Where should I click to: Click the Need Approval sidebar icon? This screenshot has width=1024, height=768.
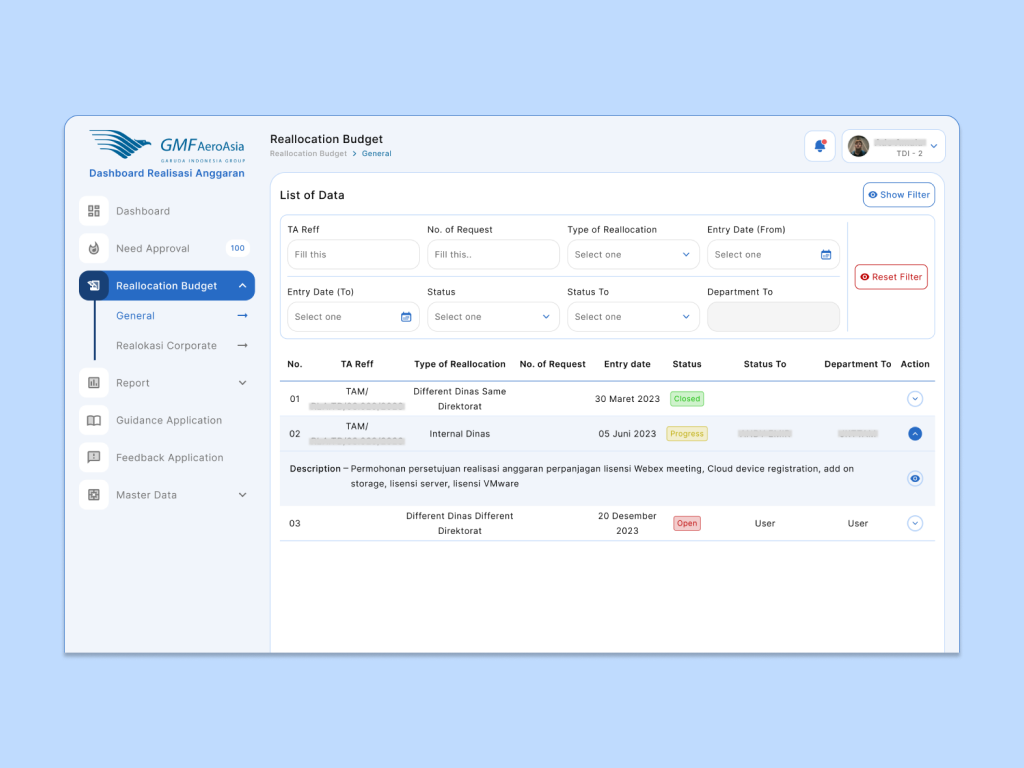[94, 248]
